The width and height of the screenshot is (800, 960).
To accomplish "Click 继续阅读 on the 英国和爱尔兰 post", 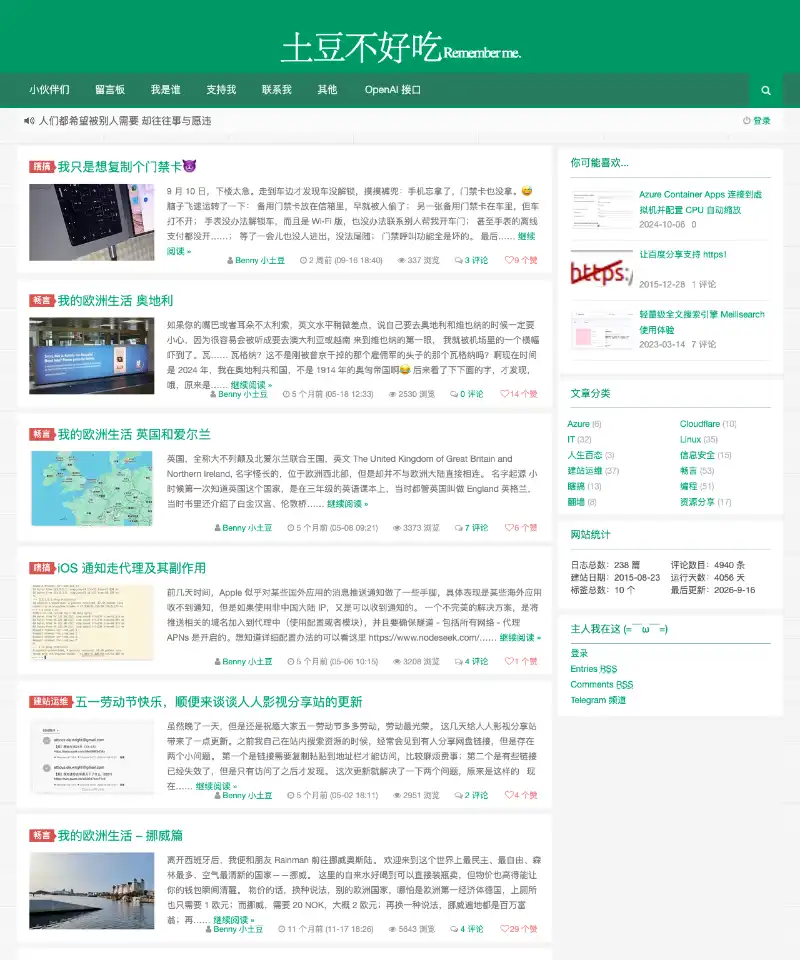I will coord(347,504).
